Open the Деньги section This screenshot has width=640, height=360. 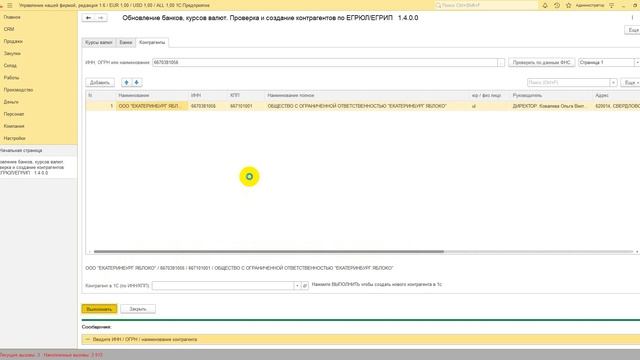click(x=11, y=102)
